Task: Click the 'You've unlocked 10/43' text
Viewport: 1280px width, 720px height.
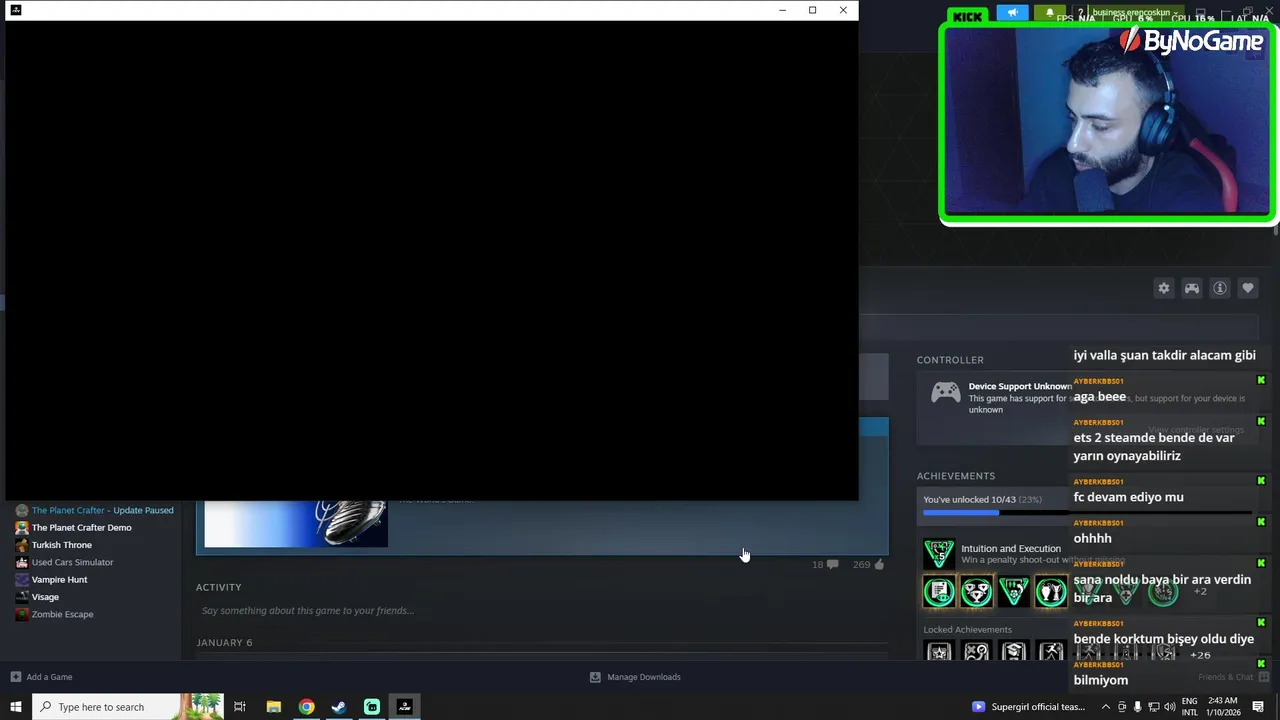Action: 982,500
